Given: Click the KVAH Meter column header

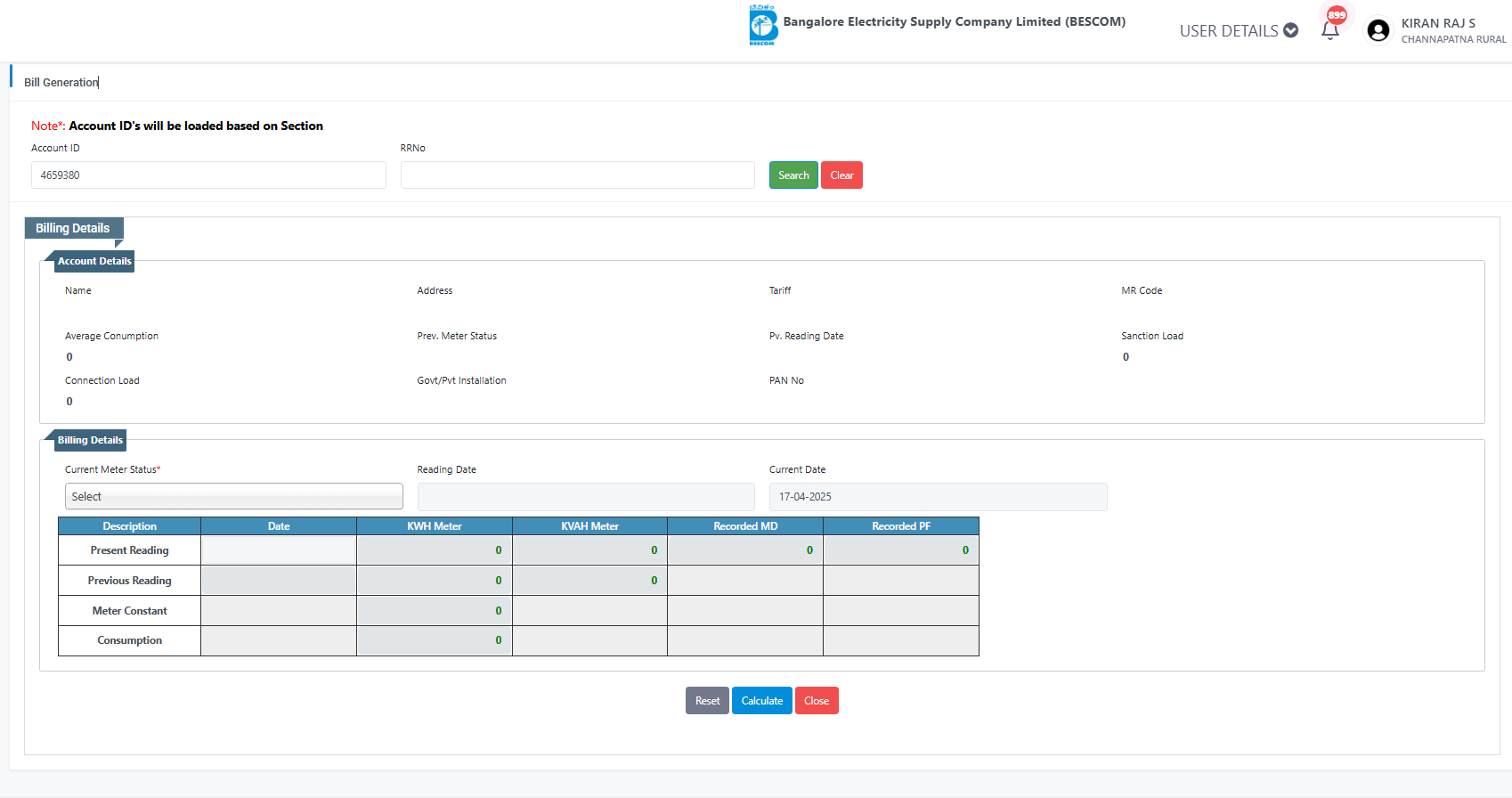Looking at the screenshot, I should click(589, 526).
